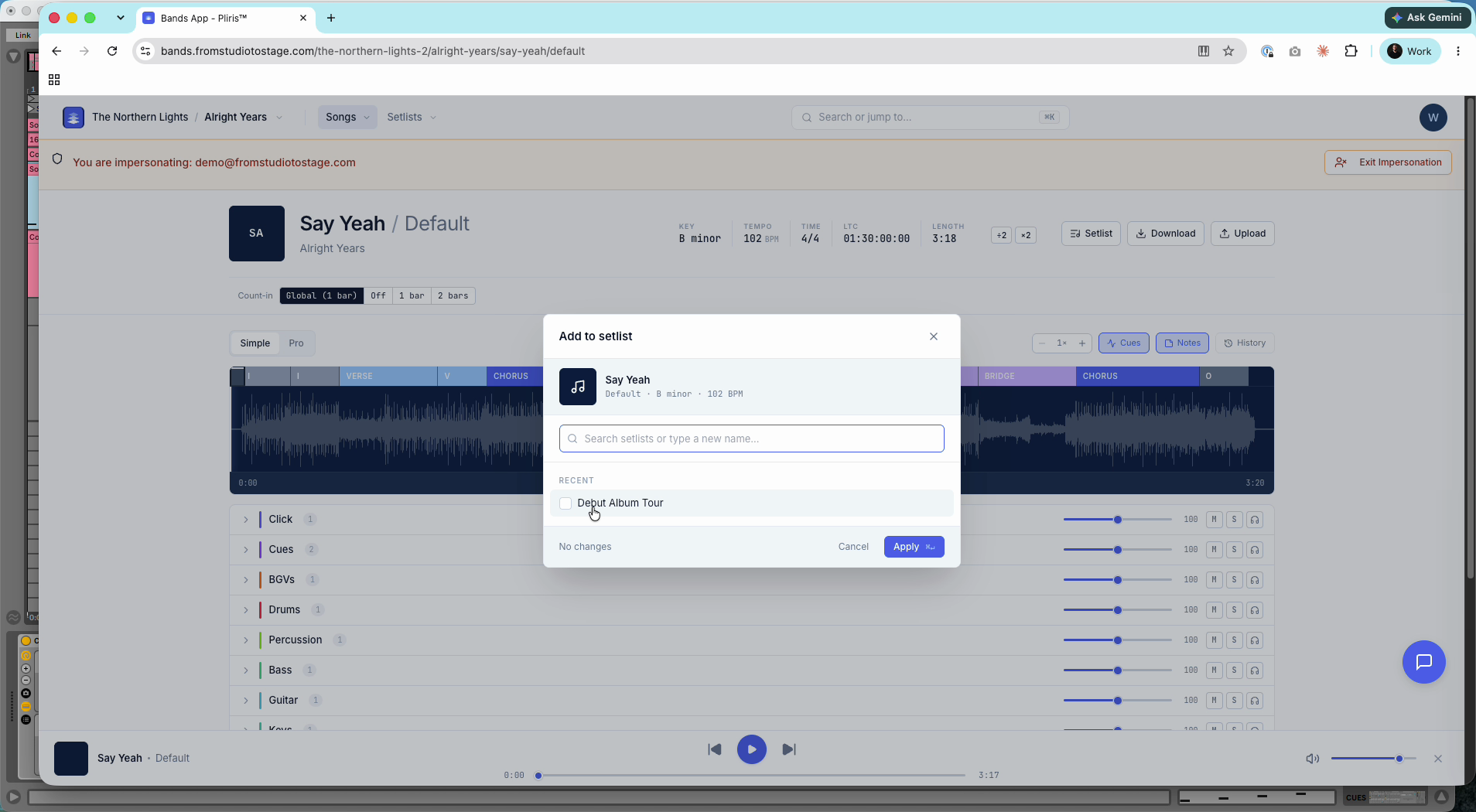Close the Add to setlist dialog
1476x812 pixels.
[x=934, y=336]
